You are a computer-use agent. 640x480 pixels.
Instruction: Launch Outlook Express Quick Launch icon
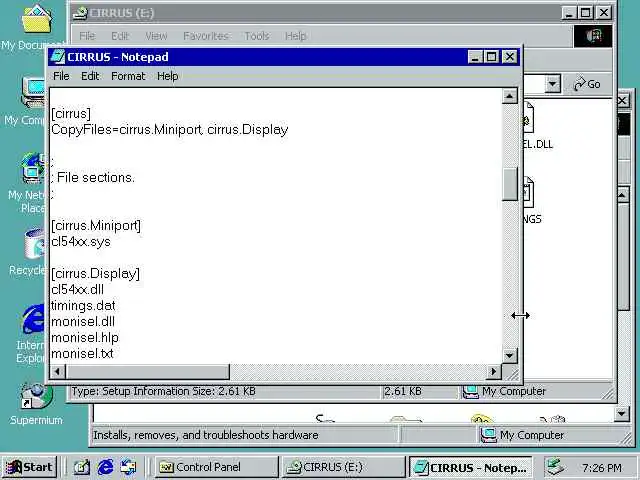point(129,467)
